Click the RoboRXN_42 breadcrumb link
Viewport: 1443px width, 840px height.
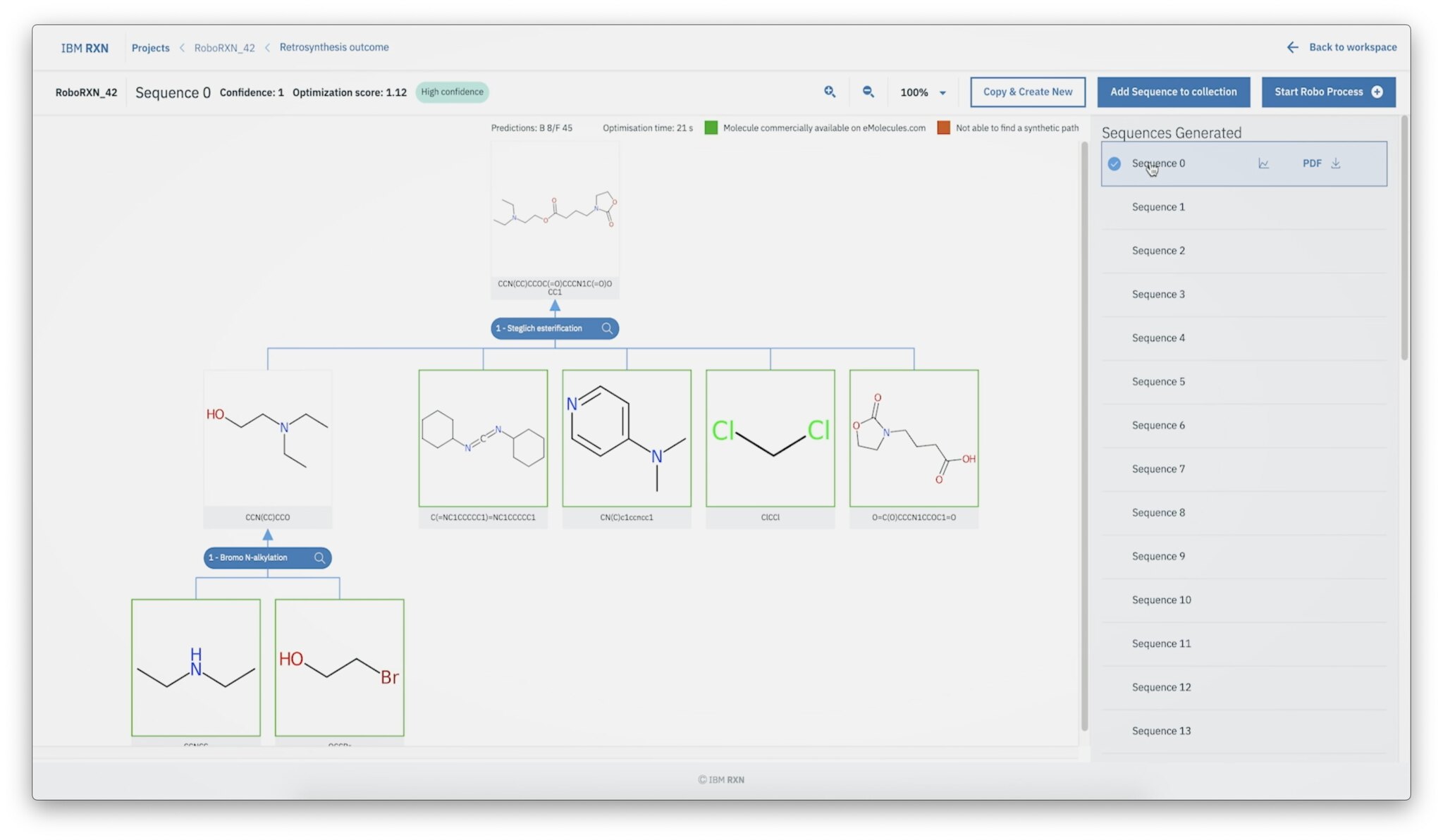(x=224, y=47)
